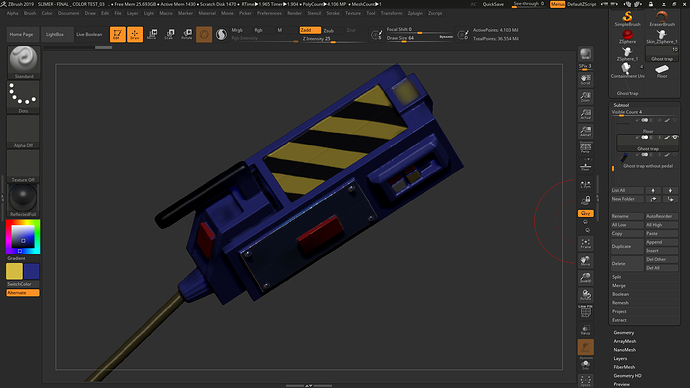This screenshot has height=388, width=690.
Task: Select the Floor tool thumbnail
Action: (662, 70)
